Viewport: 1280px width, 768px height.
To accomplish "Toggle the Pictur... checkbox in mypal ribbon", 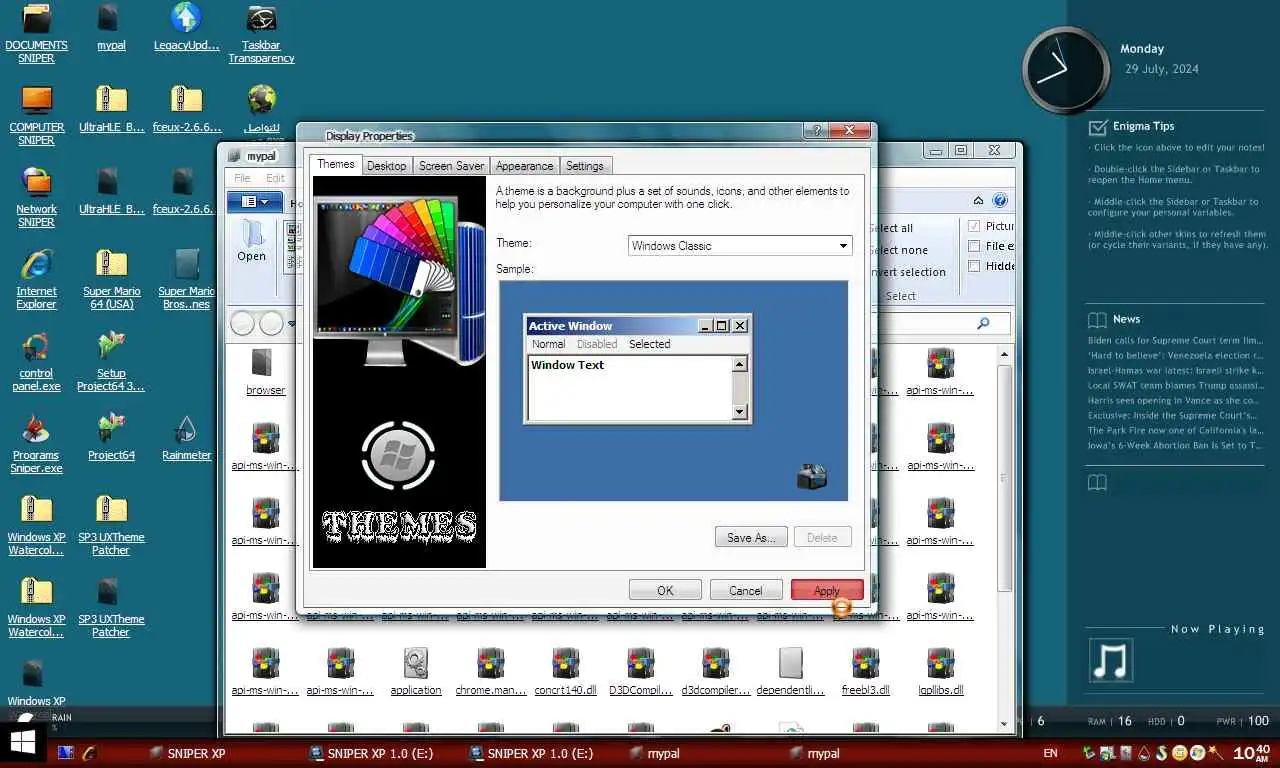I will 975,226.
